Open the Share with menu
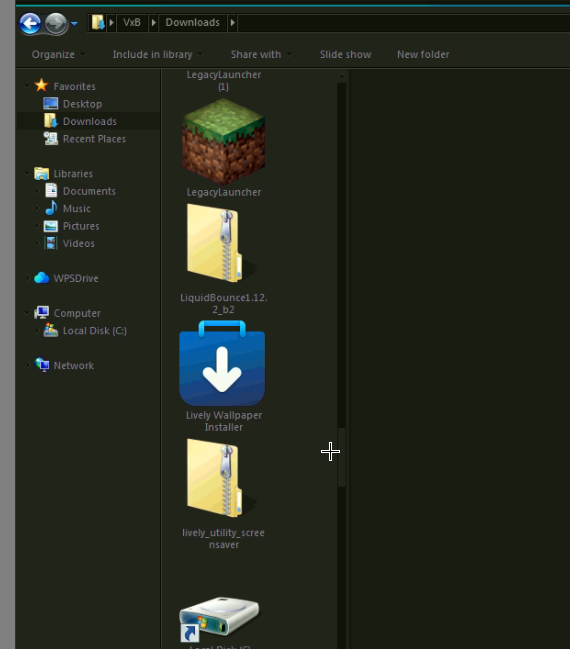Viewport: 570px width, 649px height. pos(261,54)
